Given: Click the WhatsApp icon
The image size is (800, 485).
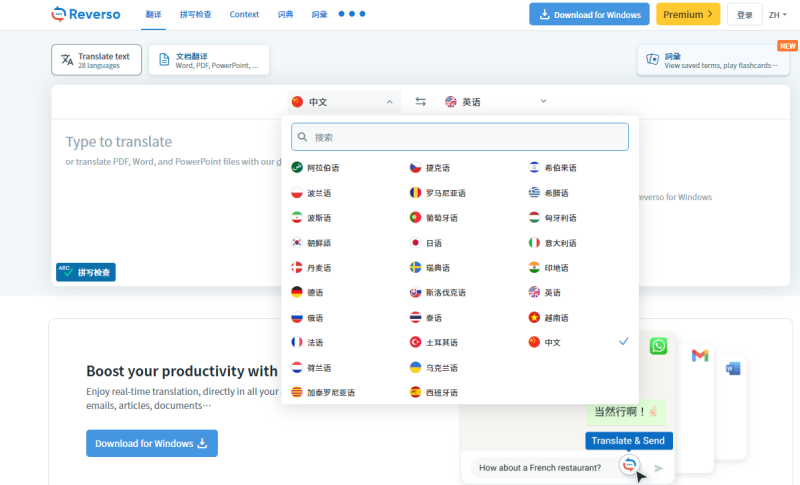Looking at the screenshot, I should pos(657,346).
